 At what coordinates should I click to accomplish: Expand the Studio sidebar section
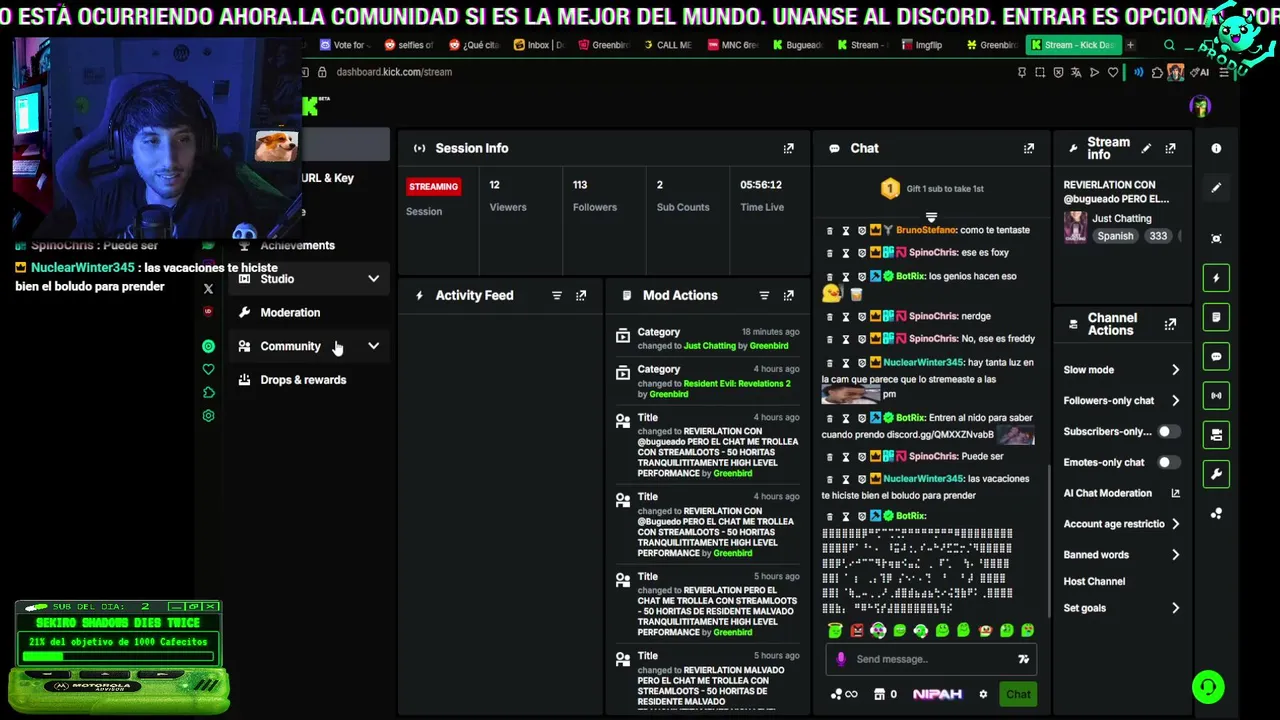[373, 279]
